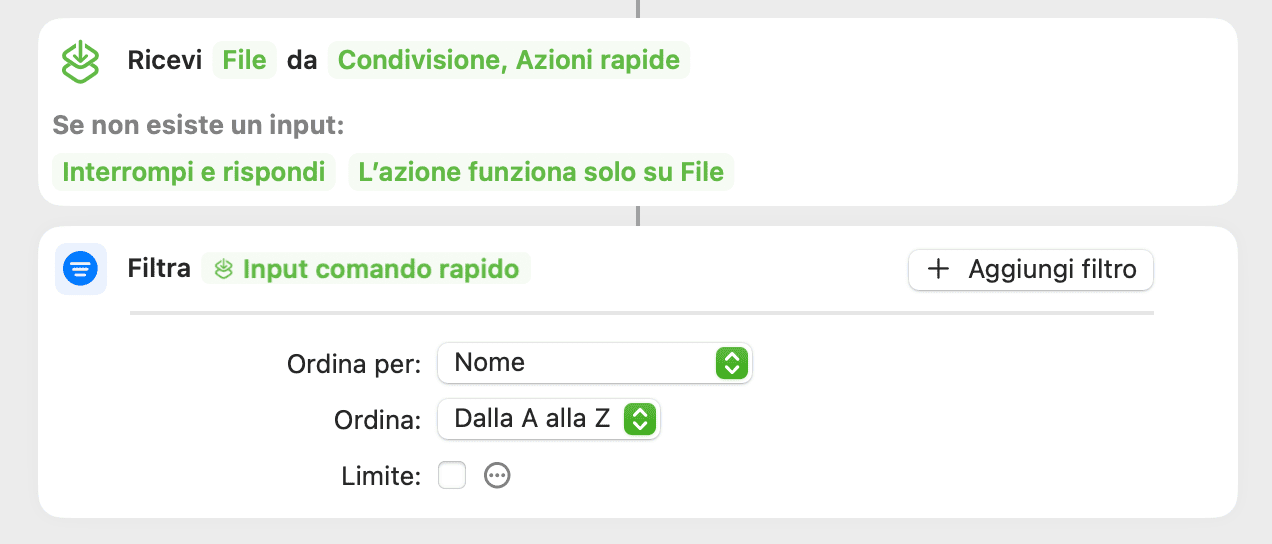This screenshot has height=544, width=1272.
Task: Click the green Shortcuts input icon beside Ricevi
Action: pyautogui.click(x=80, y=61)
